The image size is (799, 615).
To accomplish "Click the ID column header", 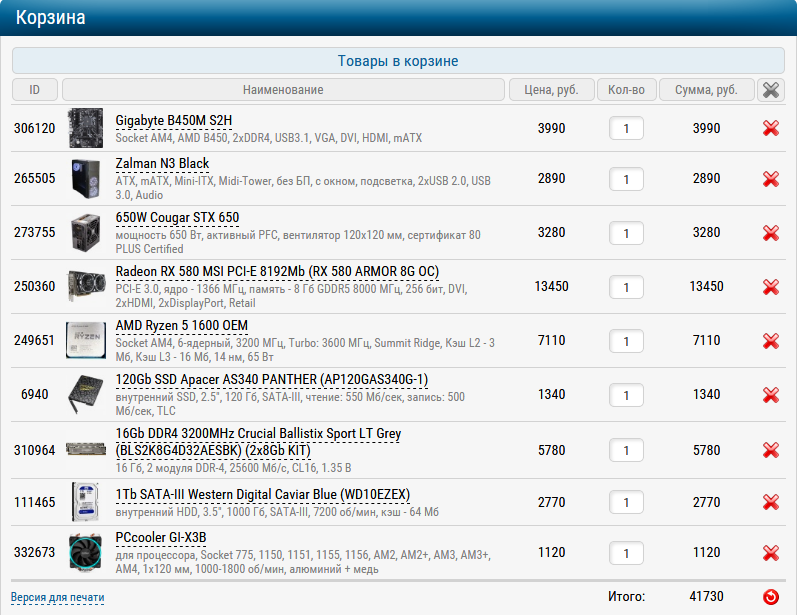I will pos(35,90).
